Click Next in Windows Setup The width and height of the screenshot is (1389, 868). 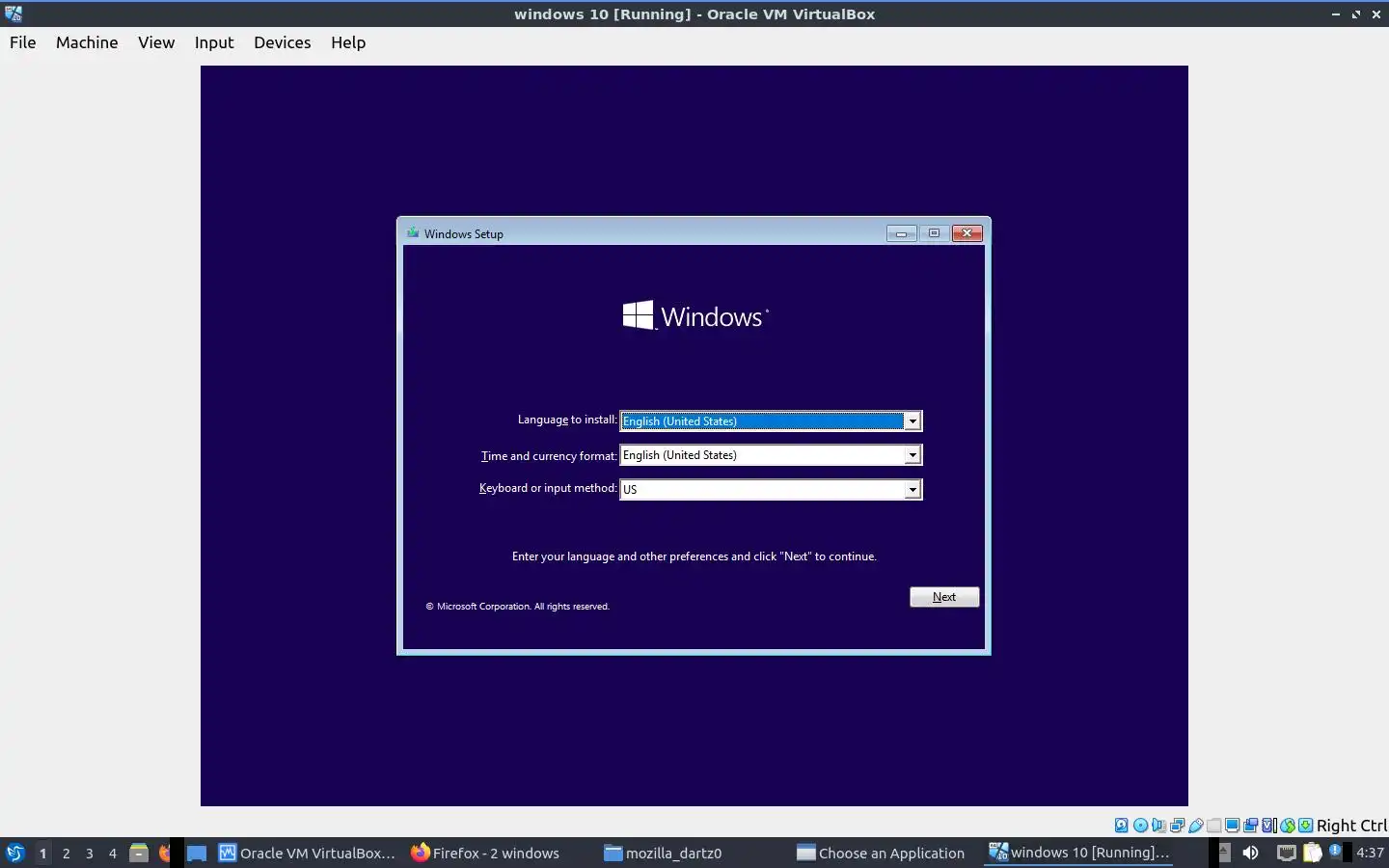coord(944,597)
